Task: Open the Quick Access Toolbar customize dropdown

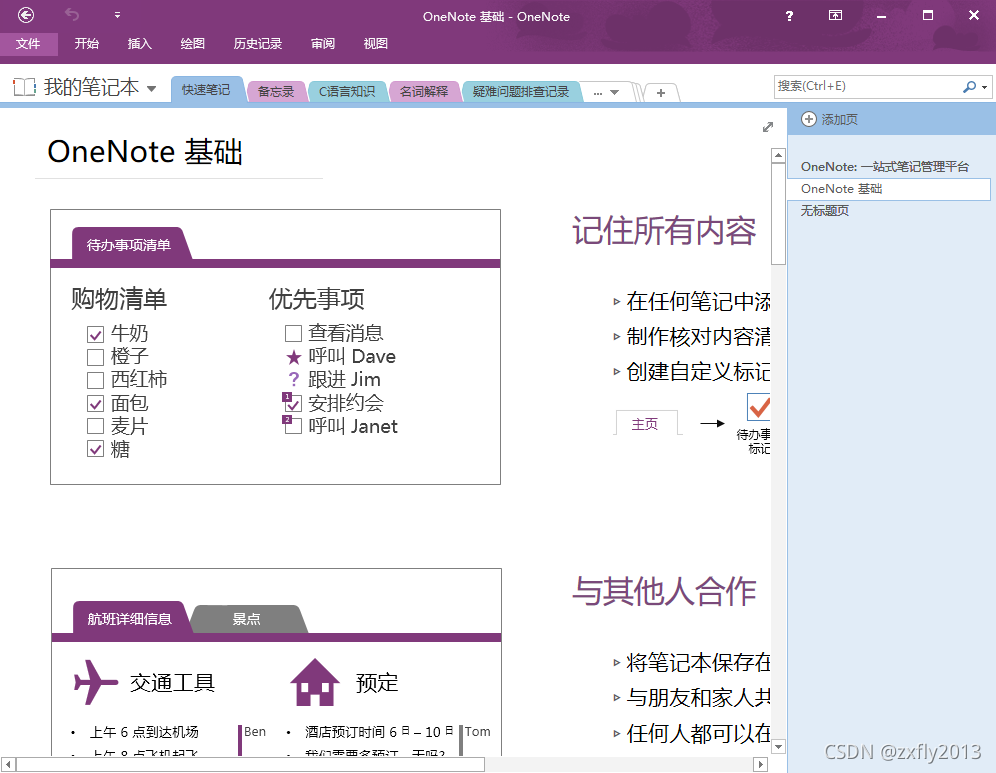Action: [117, 16]
